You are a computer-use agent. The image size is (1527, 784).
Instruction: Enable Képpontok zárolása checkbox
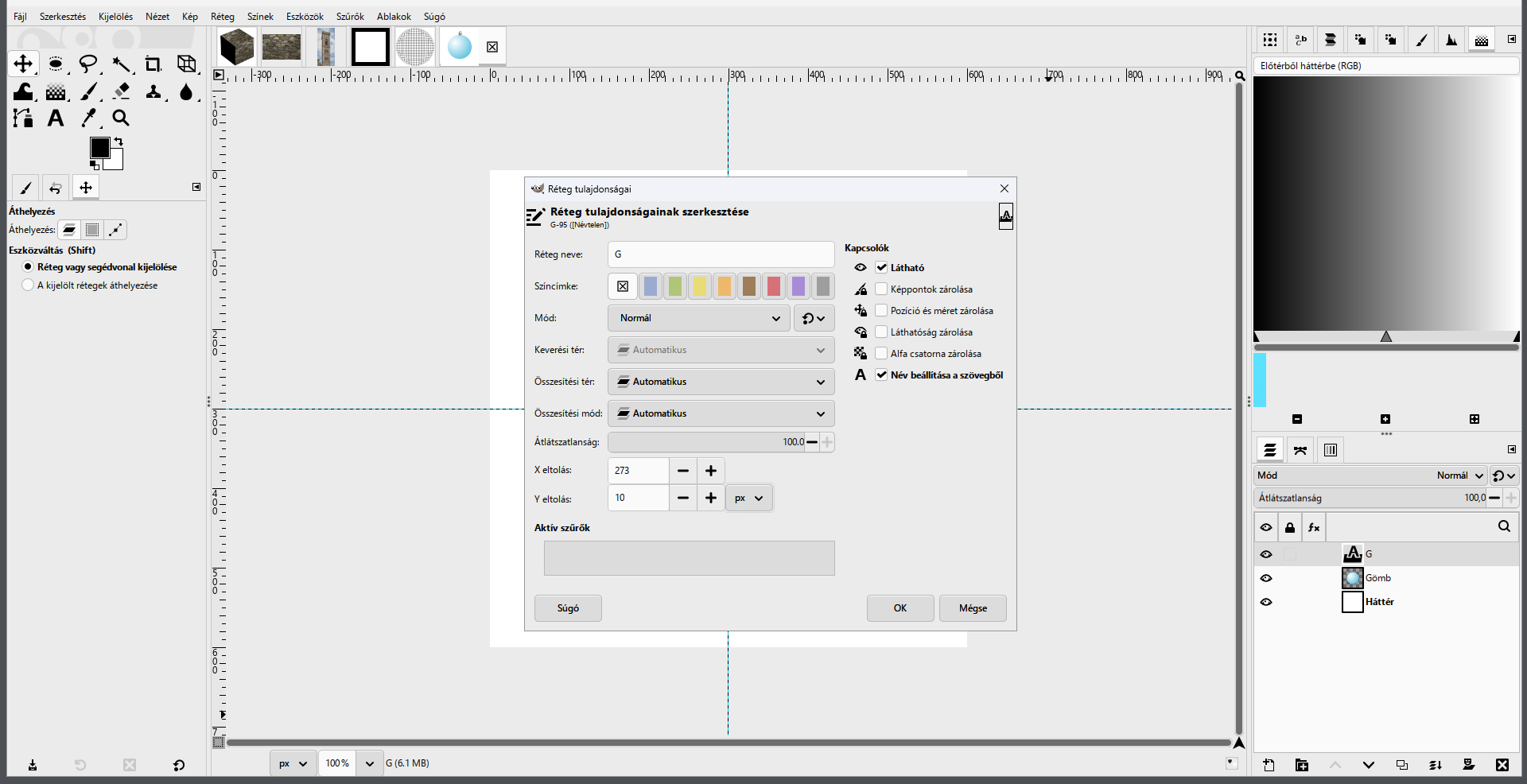click(881, 289)
